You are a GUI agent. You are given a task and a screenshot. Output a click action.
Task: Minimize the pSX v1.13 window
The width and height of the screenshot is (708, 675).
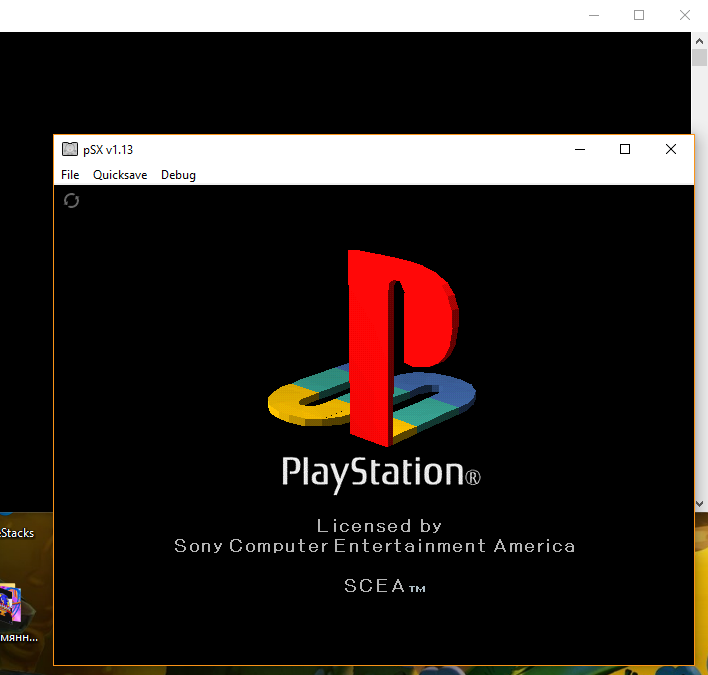click(580, 149)
